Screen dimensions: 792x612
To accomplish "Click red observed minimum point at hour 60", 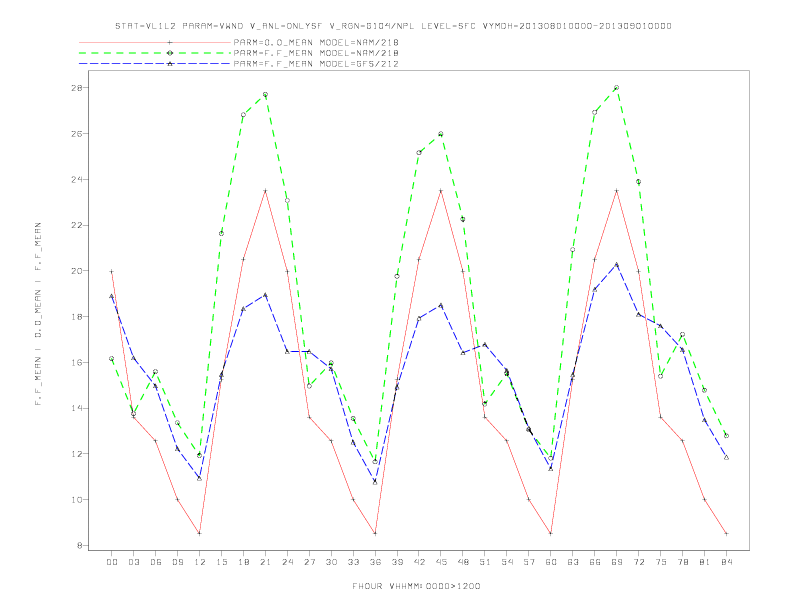I will tap(551, 533).
